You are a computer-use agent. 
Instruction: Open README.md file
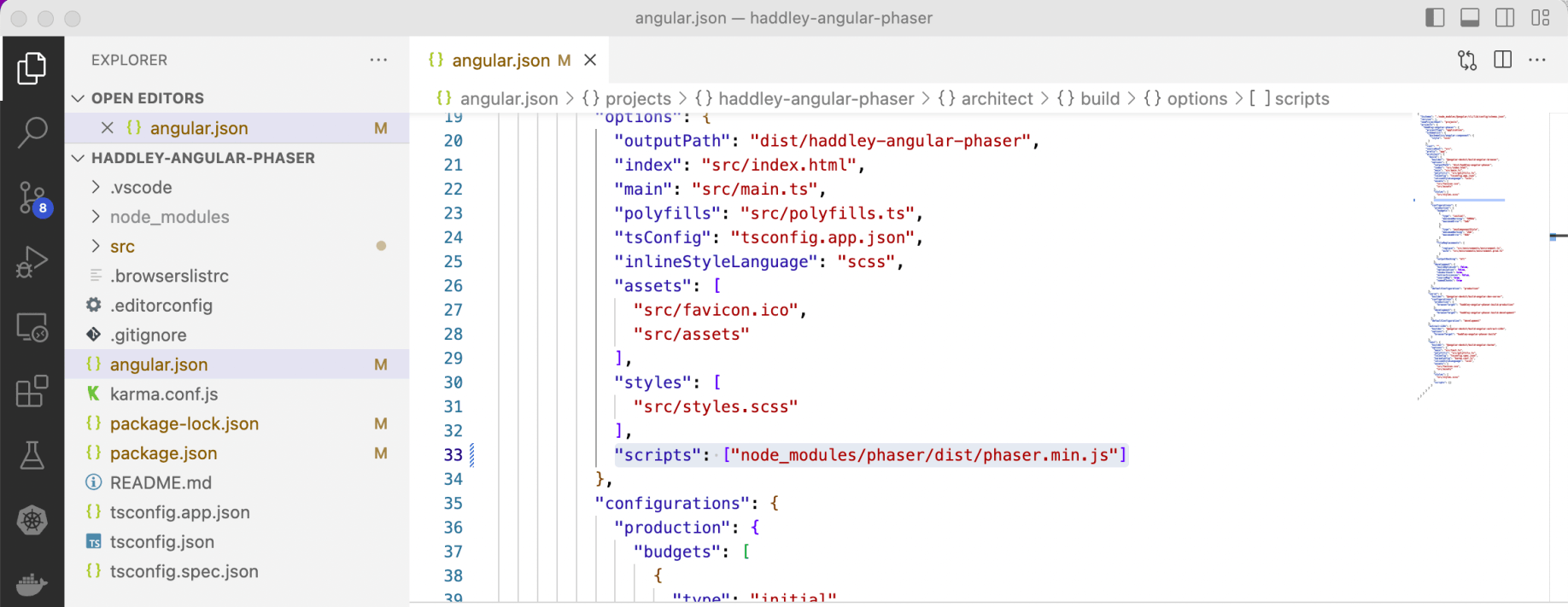[237, 482]
